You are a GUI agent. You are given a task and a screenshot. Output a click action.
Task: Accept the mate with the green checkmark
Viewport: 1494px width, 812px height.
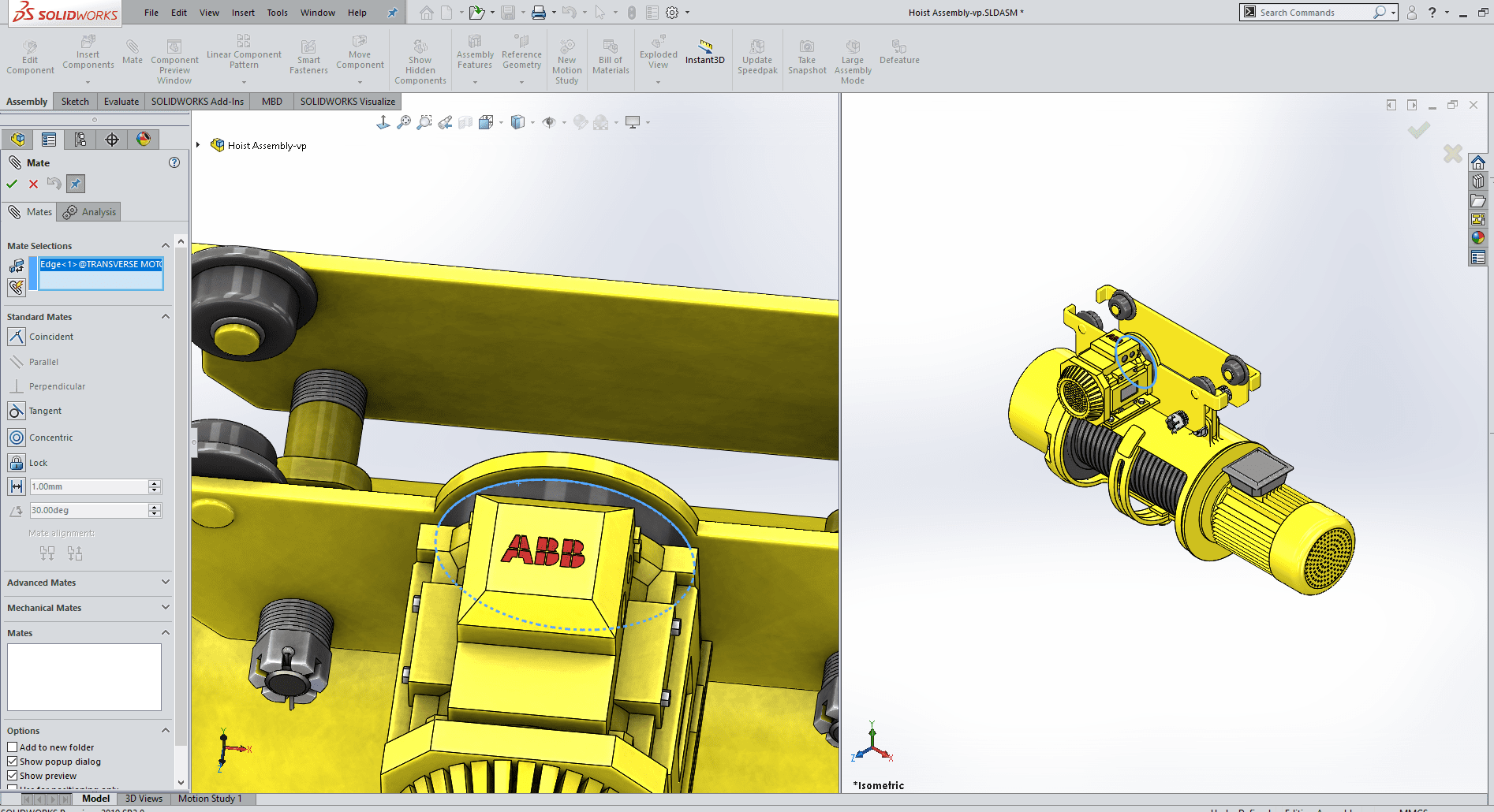[12, 184]
